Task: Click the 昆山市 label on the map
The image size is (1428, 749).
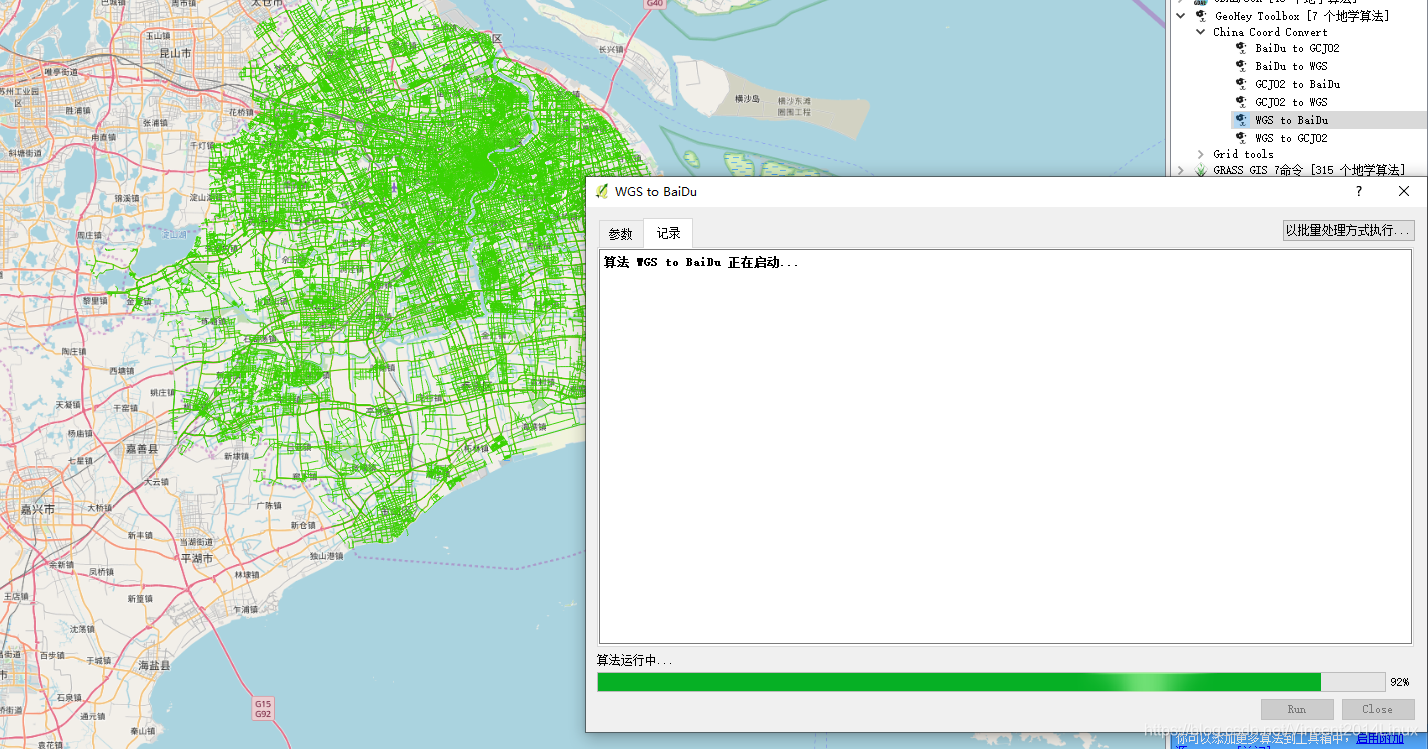Action: pos(176,51)
